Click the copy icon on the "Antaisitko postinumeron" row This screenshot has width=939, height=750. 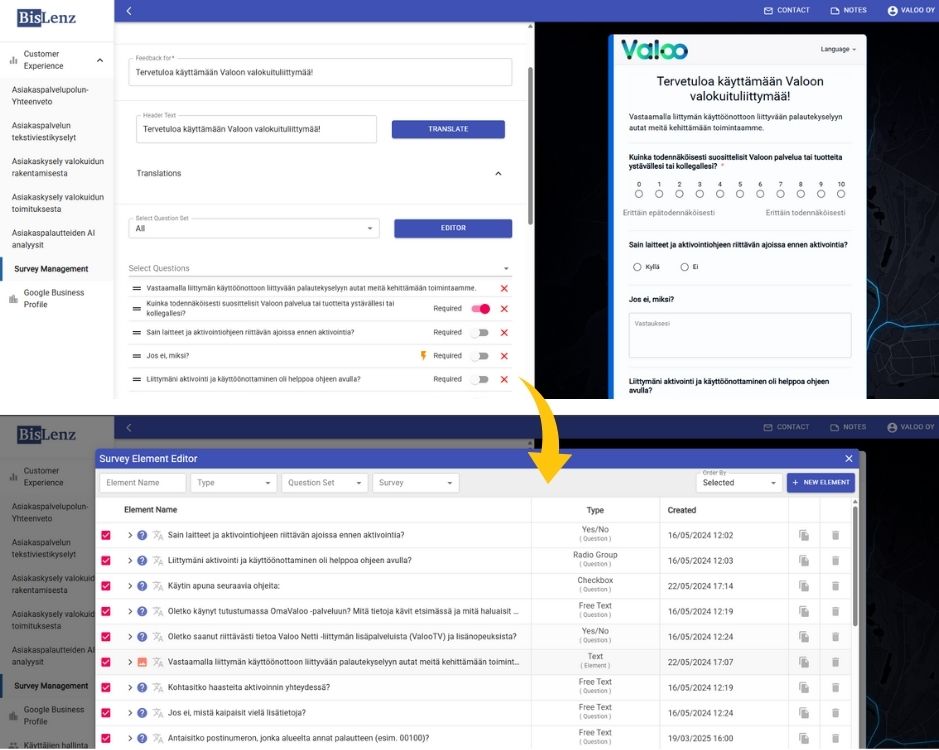804,739
